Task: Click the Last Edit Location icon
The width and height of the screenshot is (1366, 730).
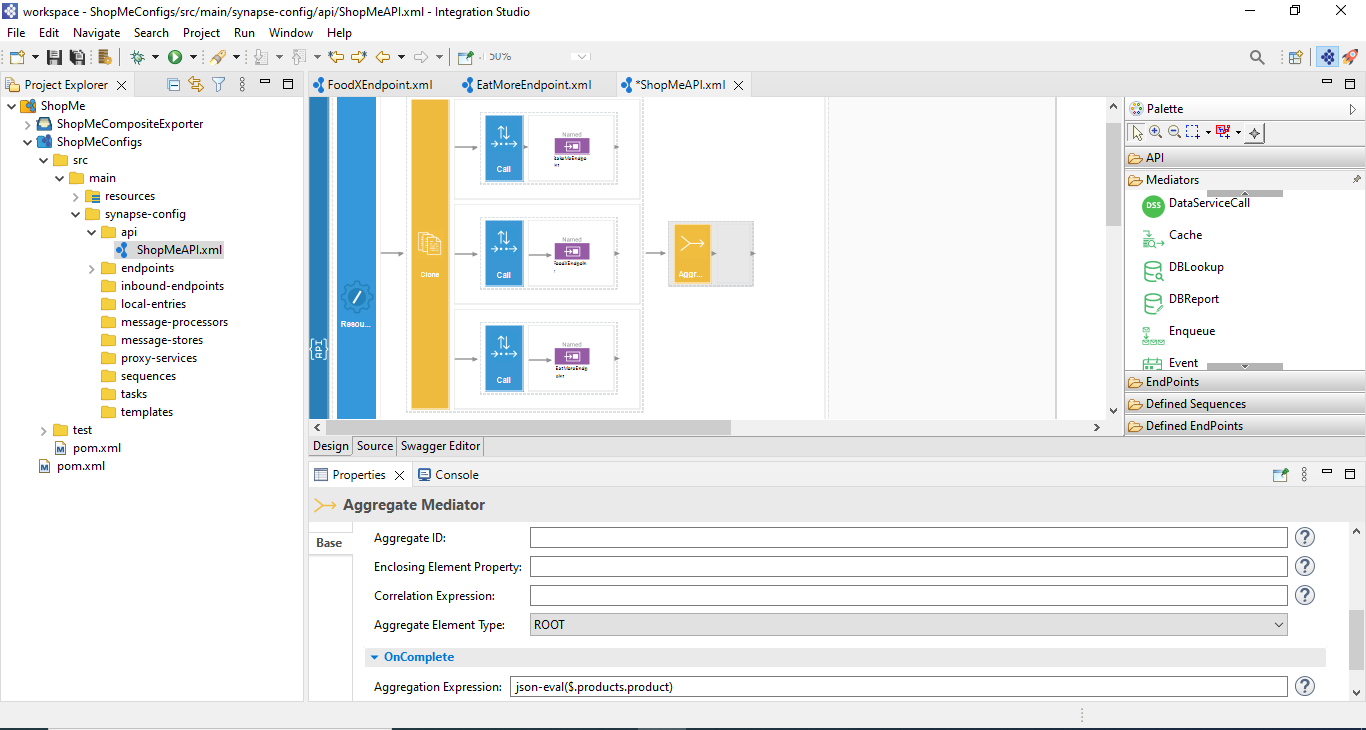Action: point(336,58)
